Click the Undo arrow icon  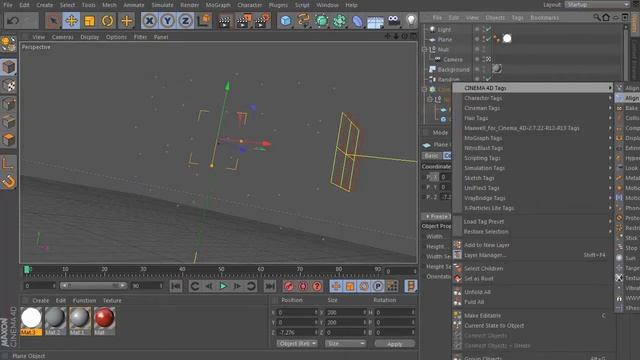[x=13, y=20]
